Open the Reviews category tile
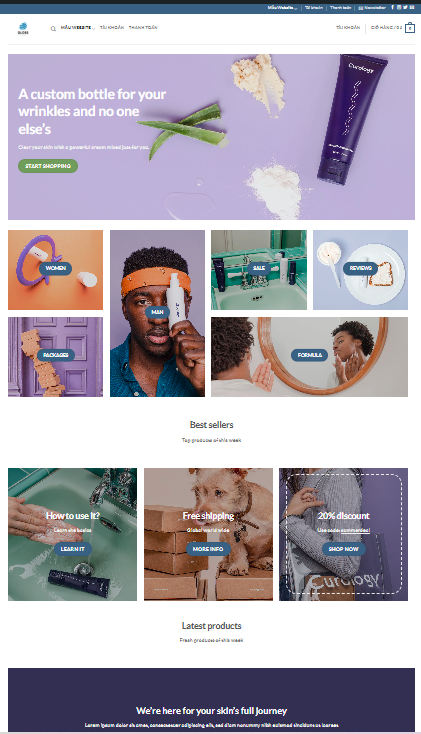The width and height of the screenshot is (421, 734). tap(361, 268)
